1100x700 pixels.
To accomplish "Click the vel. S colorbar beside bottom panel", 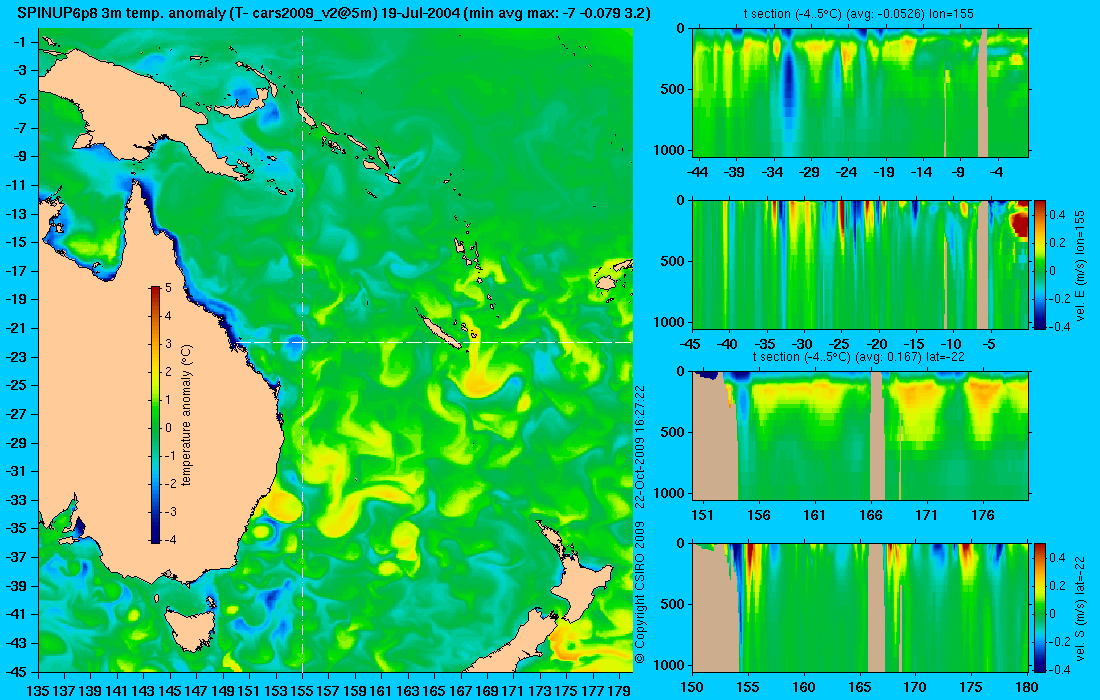I will (1040, 607).
